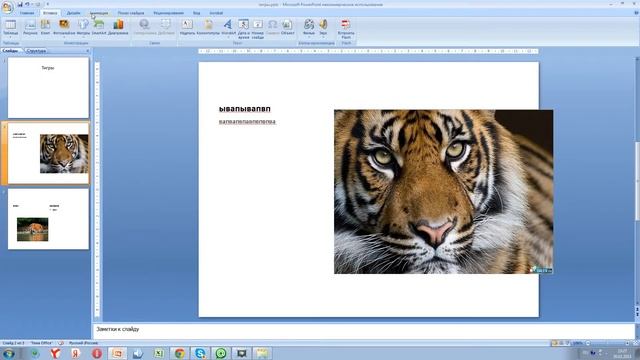
Task: Open the Acrobat ribbon tab
Action: [x=216, y=13]
